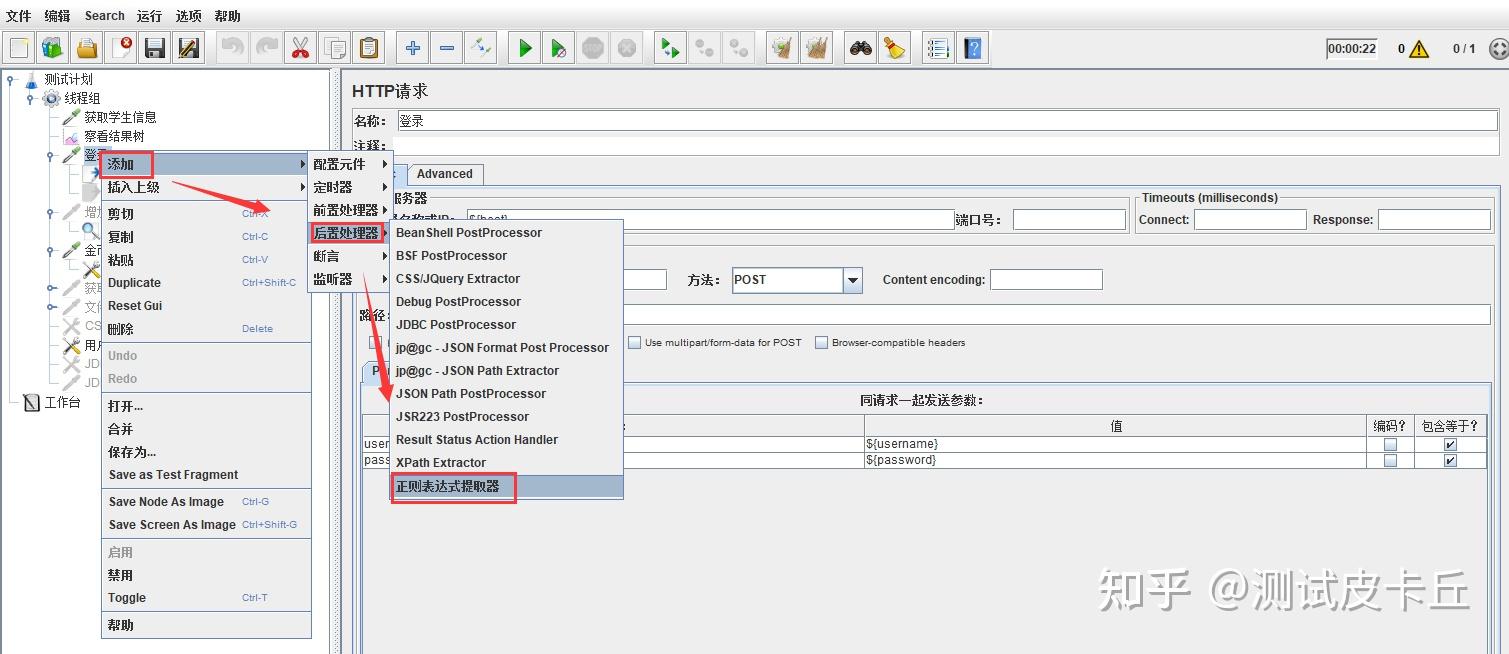Click the Cut scissors icon
Screen dimensions: 1509x654
click(x=300, y=47)
